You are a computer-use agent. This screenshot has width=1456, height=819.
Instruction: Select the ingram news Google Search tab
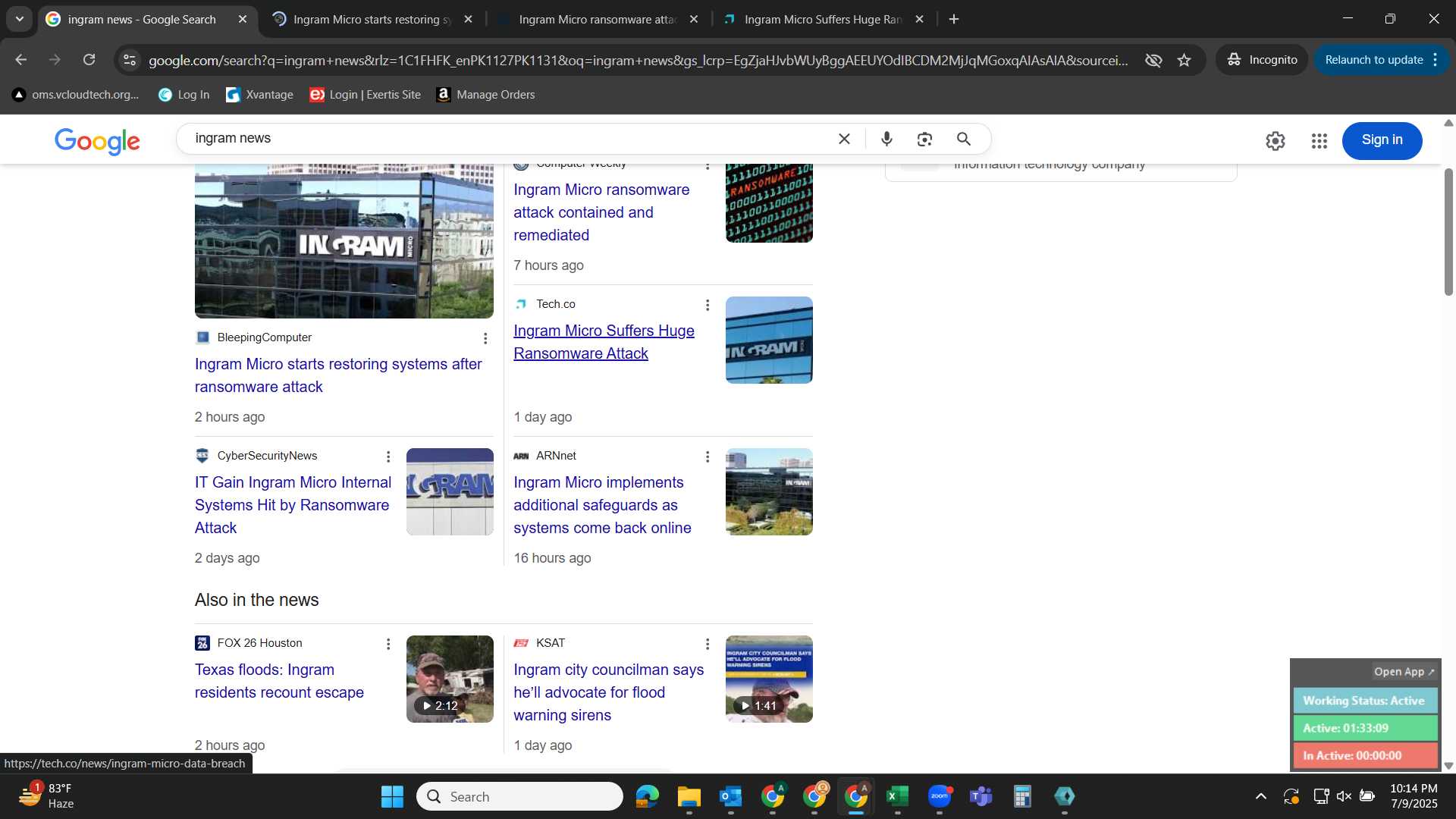point(142,19)
